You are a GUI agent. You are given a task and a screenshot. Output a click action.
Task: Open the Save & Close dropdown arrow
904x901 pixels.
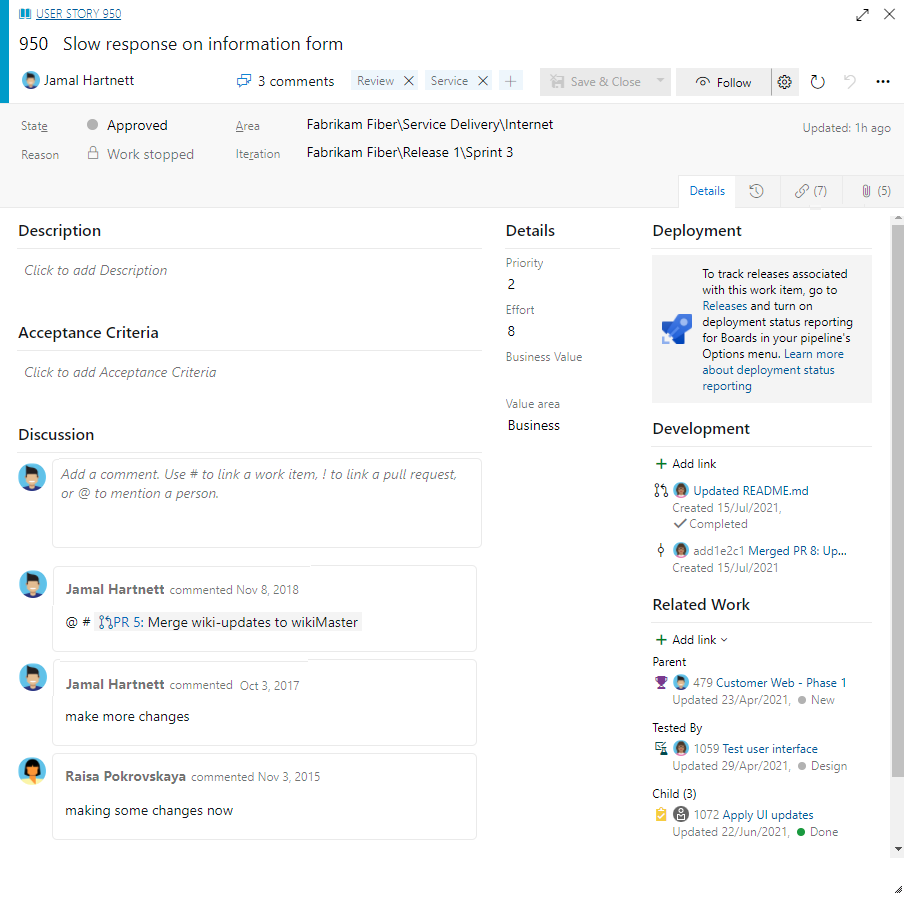click(x=658, y=81)
